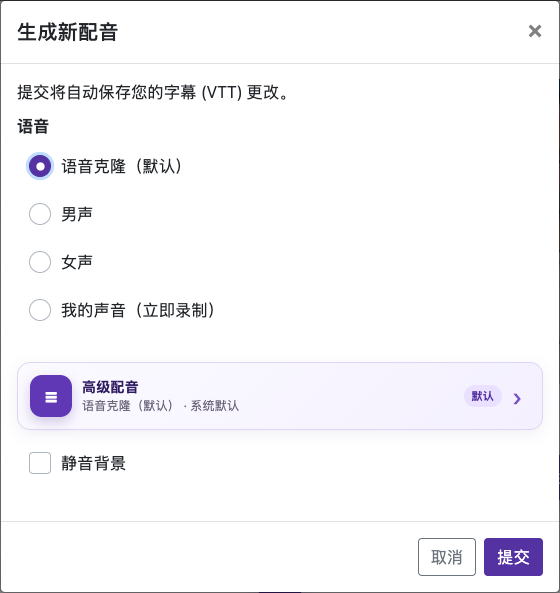This screenshot has height=593, width=560.
Task: Click the 语音克隆（默认） option label text
Action: click(122, 166)
